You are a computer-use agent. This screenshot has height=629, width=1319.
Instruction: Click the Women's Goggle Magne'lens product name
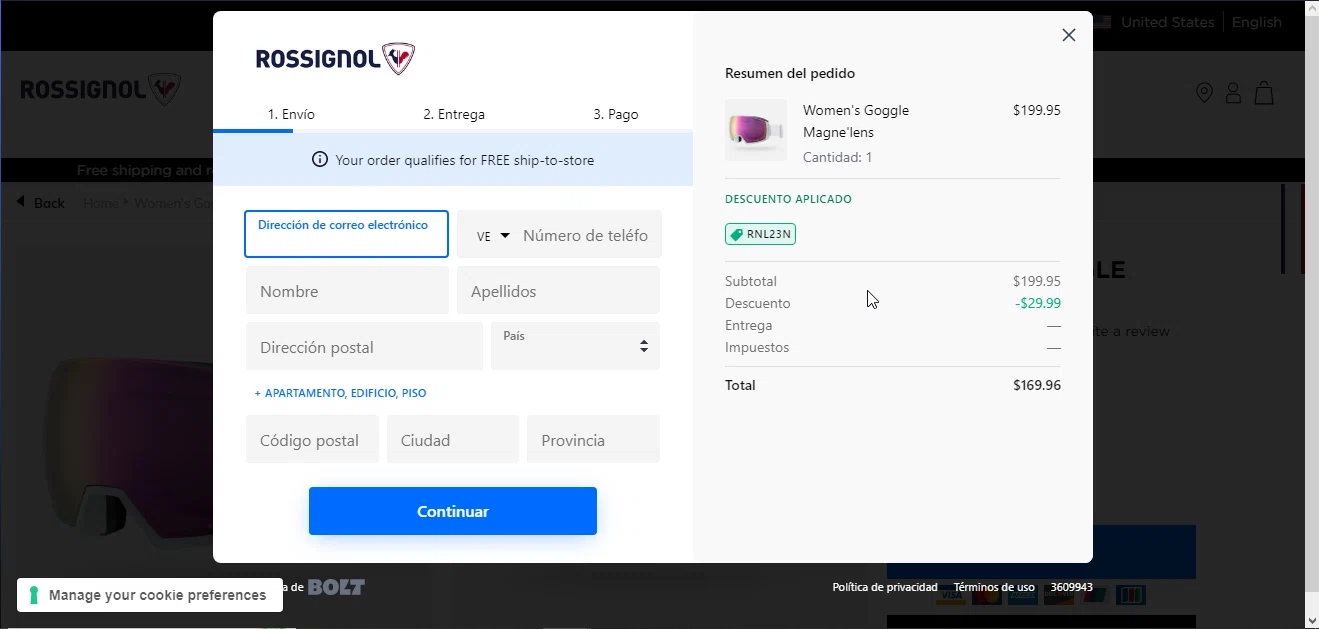856,121
